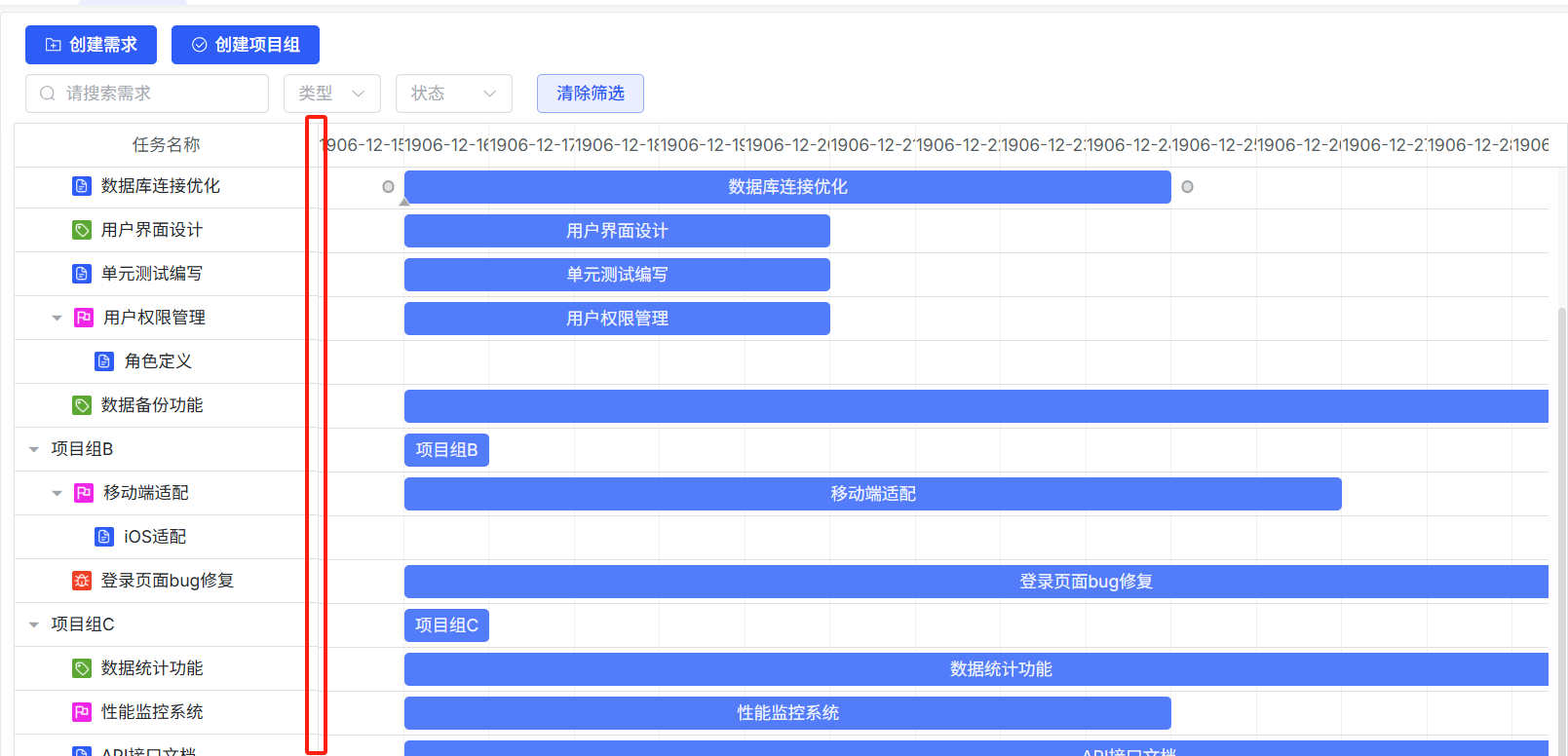Select the 项目组B row label
The width and height of the screenshot is (1568, 756).
[x=82, y=449]
